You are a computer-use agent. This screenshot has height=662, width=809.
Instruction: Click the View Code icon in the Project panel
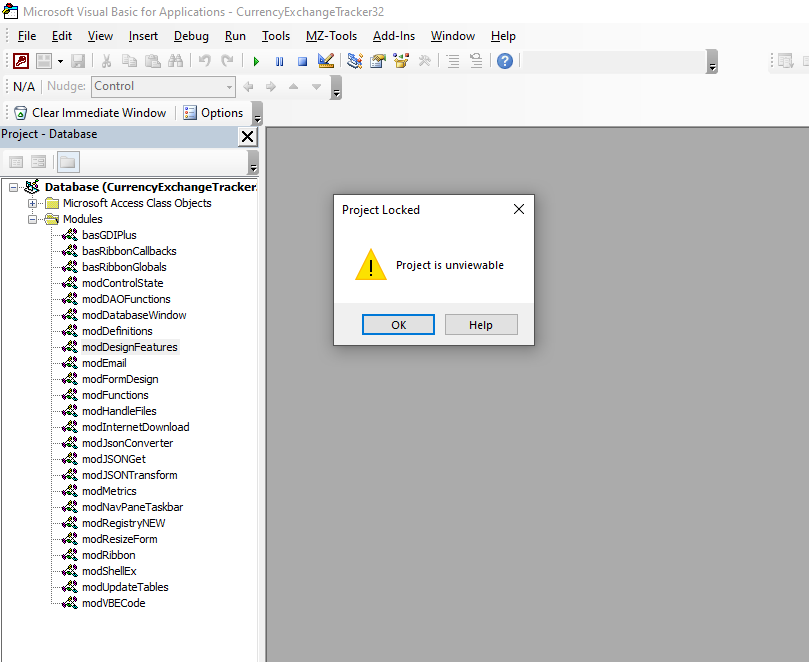pyautogui.click(x=16, y=162)
